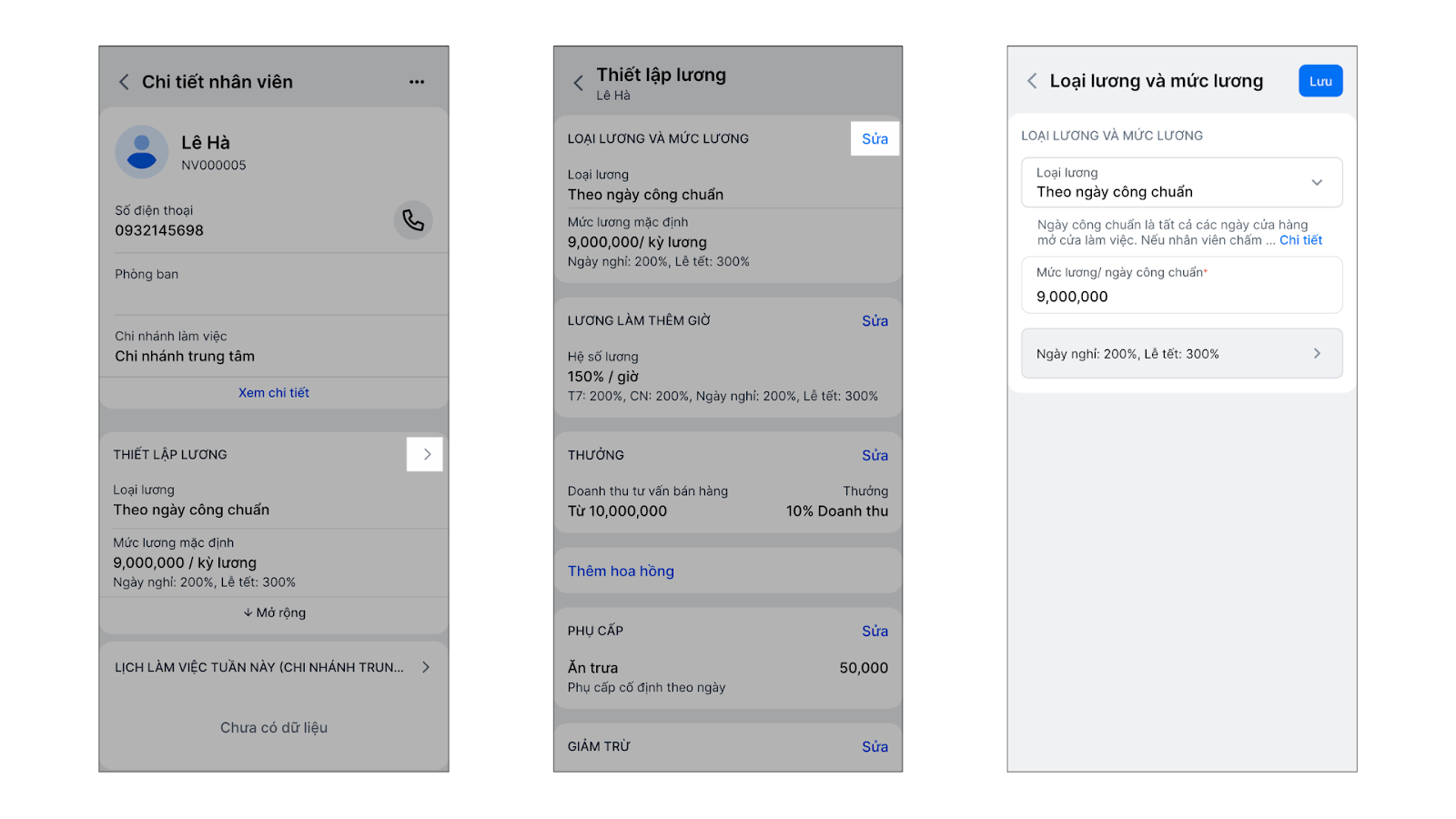Image resolution: width=1456 pixels, height=819 pixels.
Task: Open Thiết lập lương chevron arrow
Action: pos(425,454)
